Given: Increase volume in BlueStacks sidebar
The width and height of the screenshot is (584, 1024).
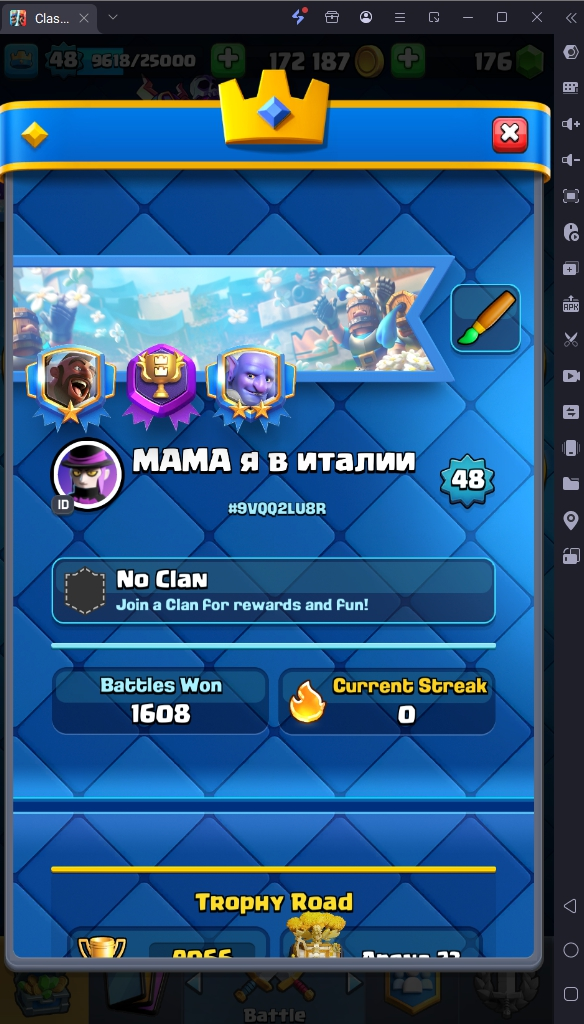Looking at the screenshot, I should [570, 123].
